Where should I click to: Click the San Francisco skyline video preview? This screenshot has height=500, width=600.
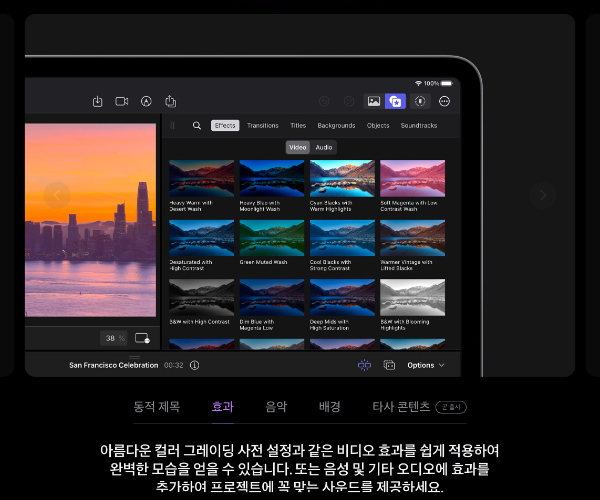(x=91, y=220)
